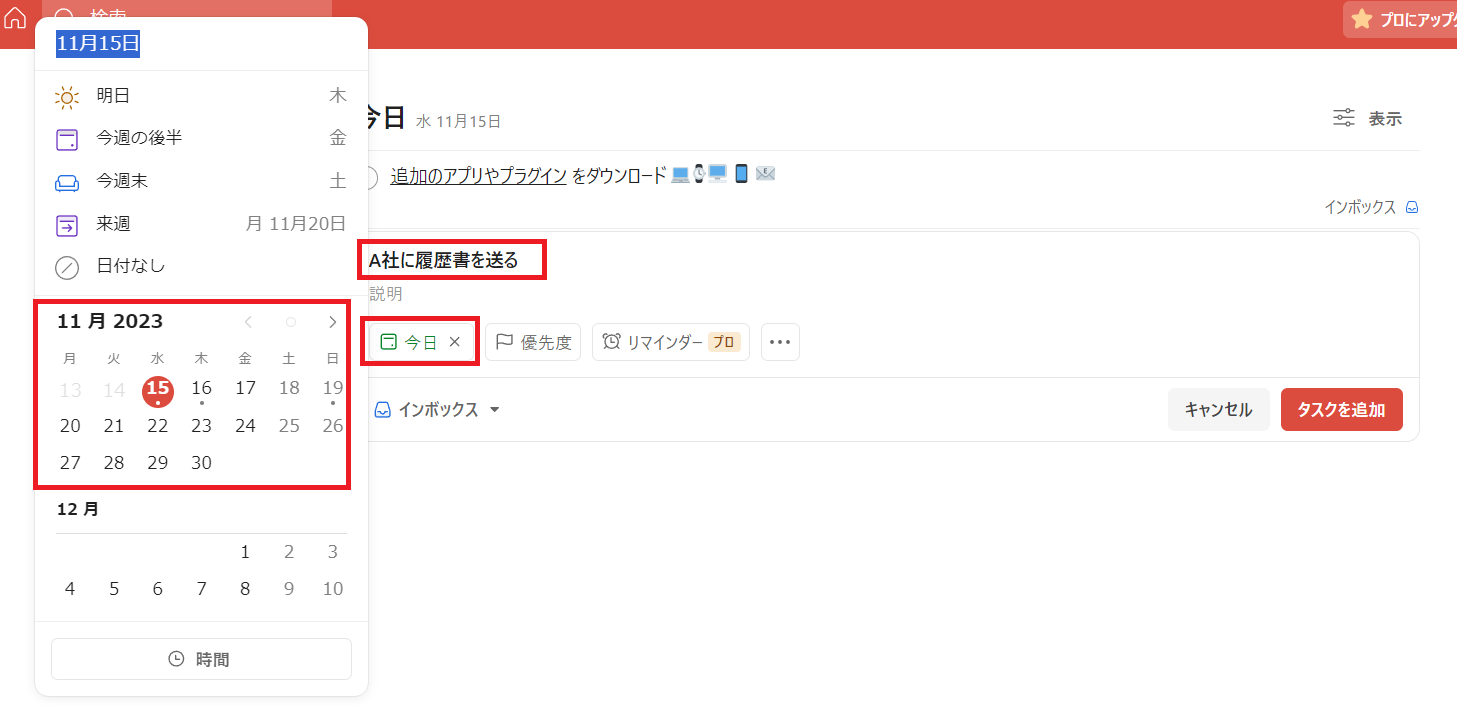This screenshot has height=713, width=1457.
Task: Click the 時間 time button
Action: tap(201, 659)
